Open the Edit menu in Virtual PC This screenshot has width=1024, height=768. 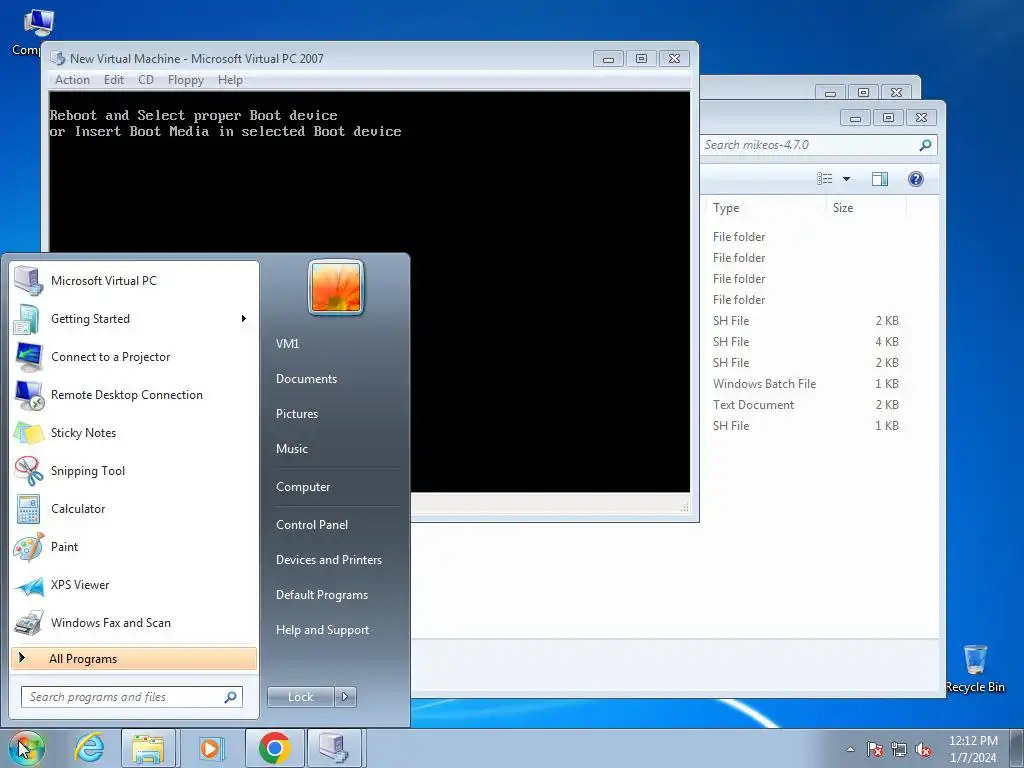point(114,80)
